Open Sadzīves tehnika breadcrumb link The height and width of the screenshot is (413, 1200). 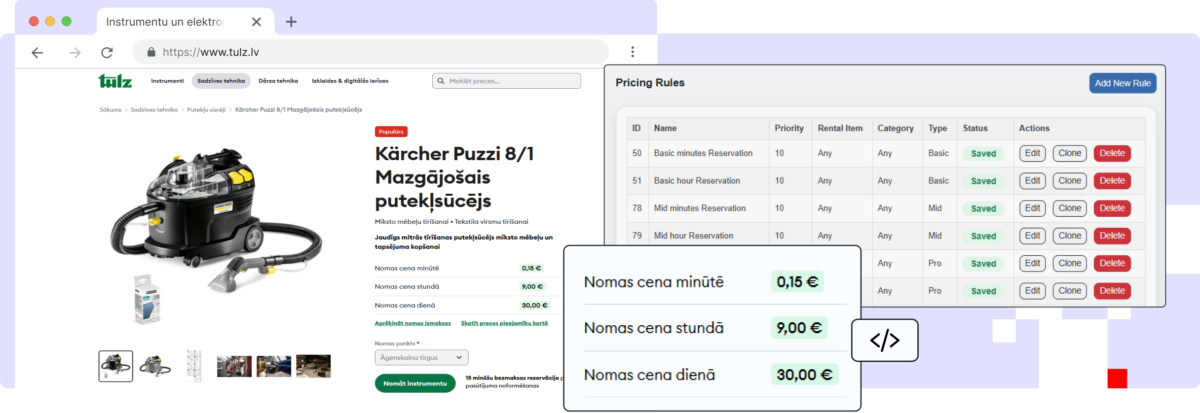[x=154, y=109]
